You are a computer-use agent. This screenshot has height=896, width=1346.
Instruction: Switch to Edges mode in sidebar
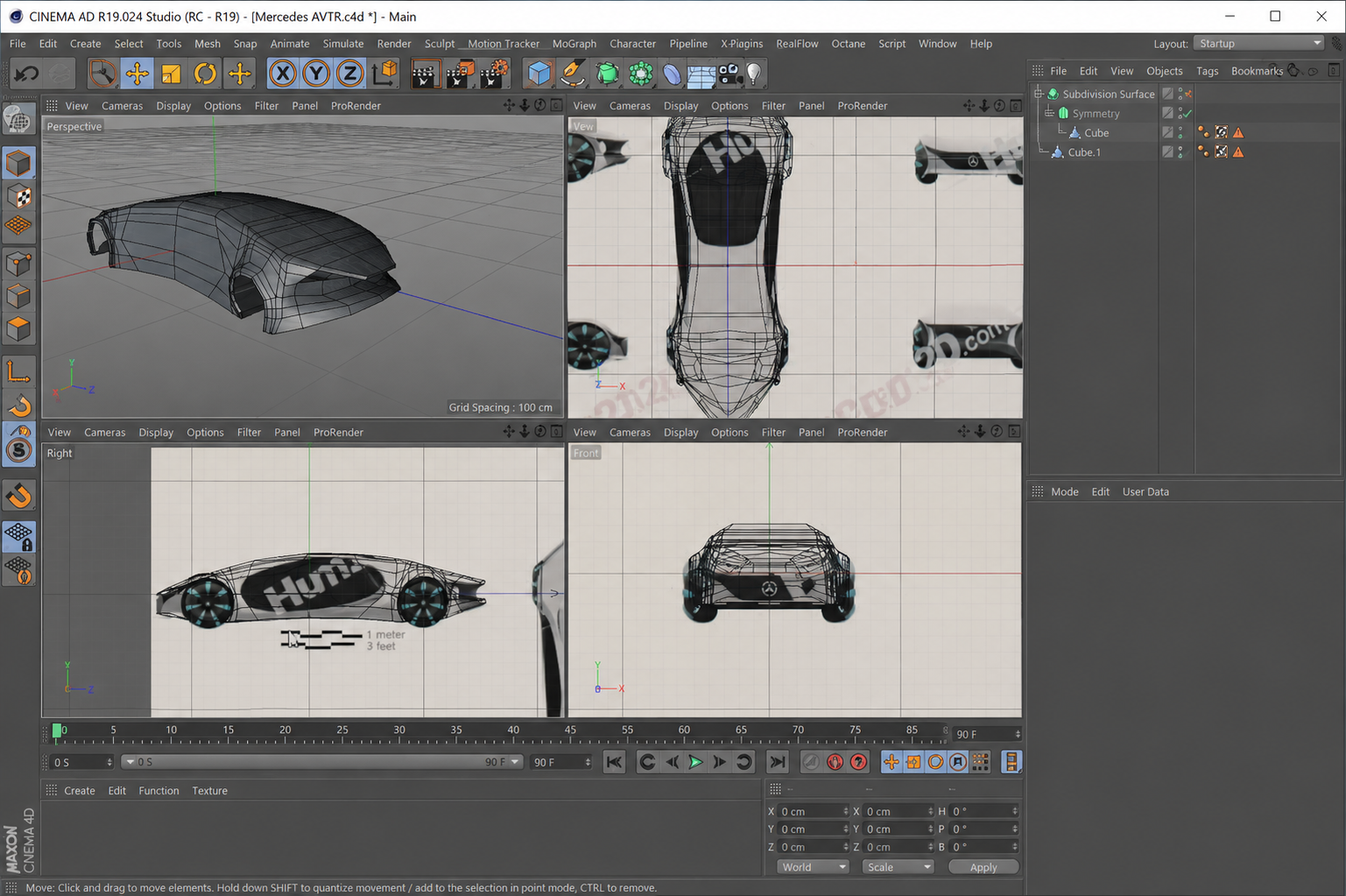[18, 296]
